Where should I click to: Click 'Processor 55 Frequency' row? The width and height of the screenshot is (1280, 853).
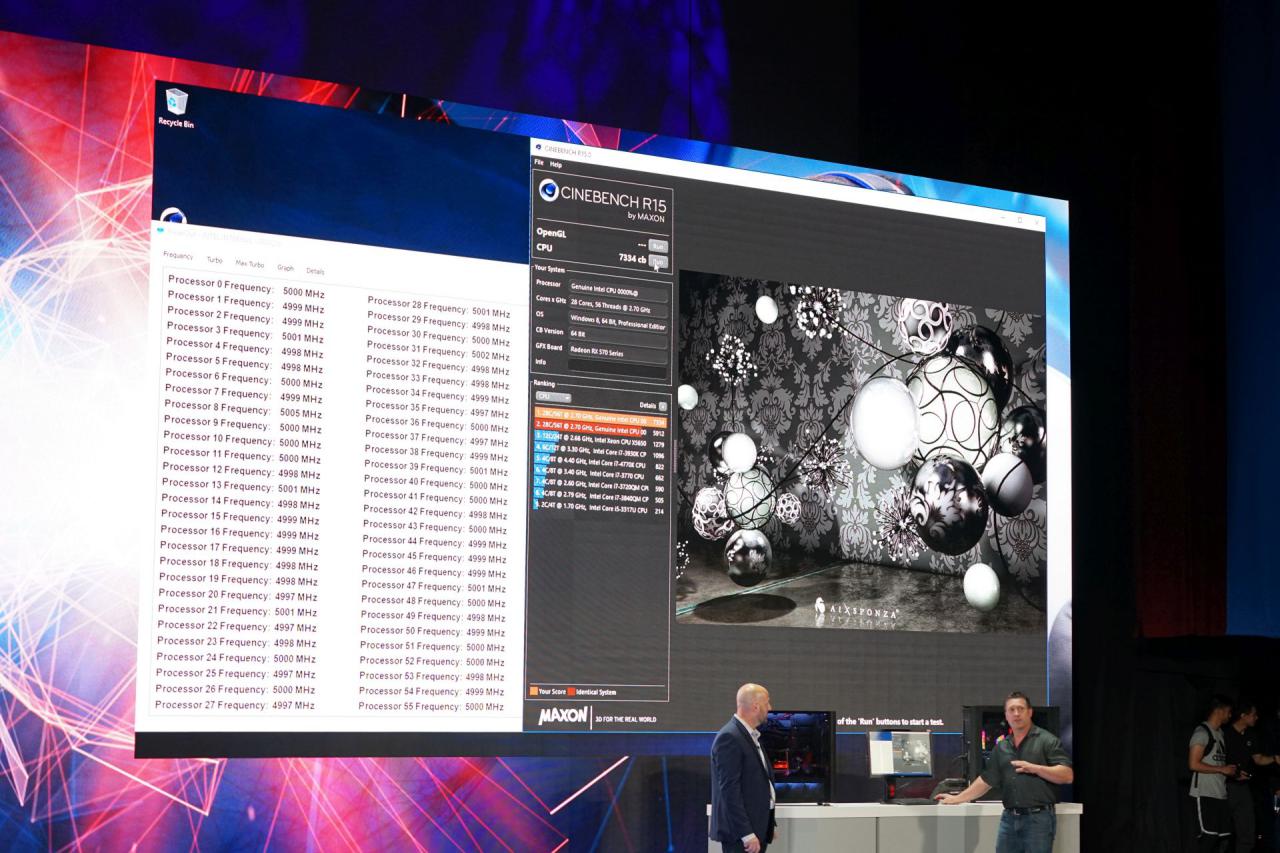pyautogui.click(x=431, y=706)
